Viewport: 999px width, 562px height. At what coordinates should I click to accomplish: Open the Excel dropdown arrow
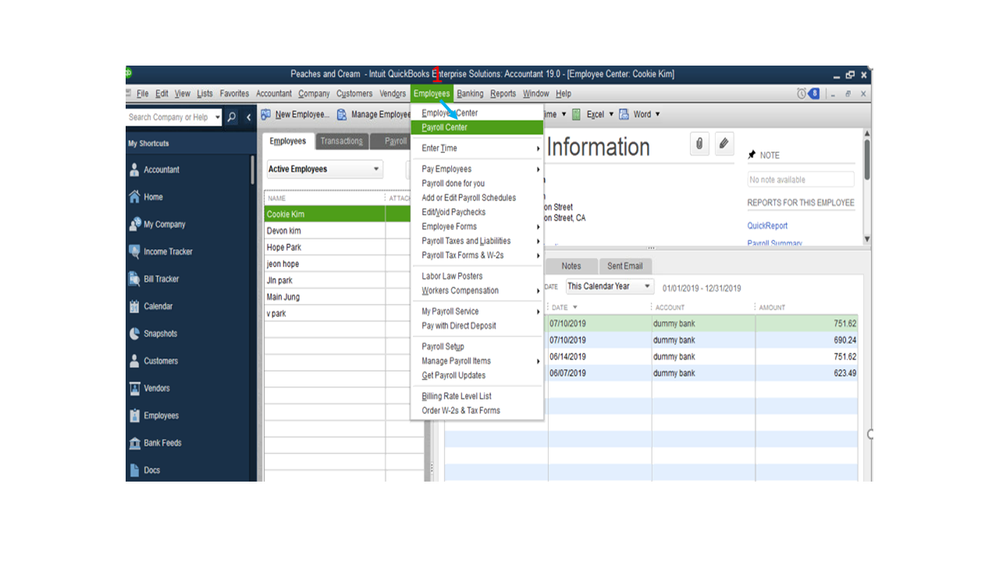tap(611, 115)
